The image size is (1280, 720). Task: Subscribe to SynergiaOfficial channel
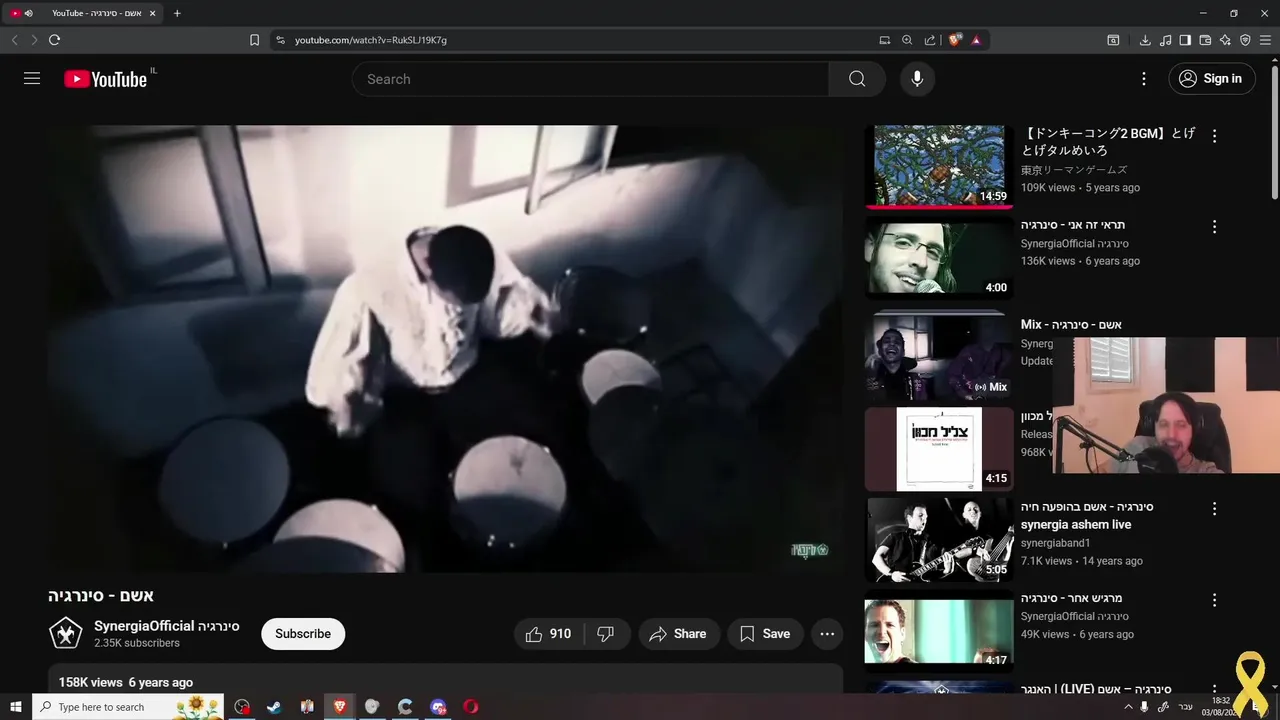[303, 634]
